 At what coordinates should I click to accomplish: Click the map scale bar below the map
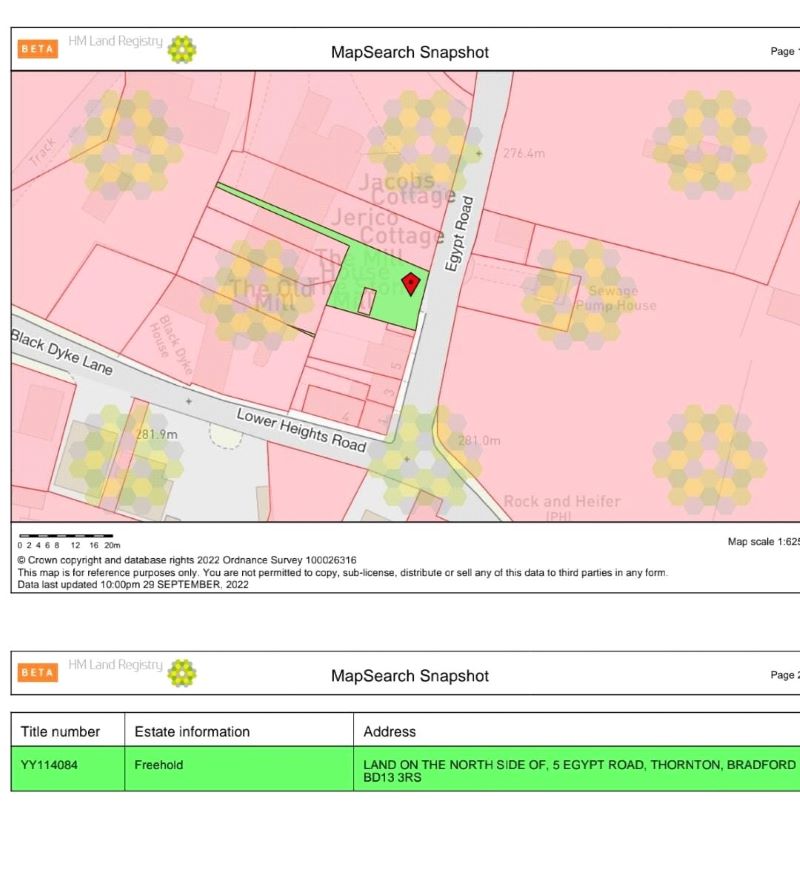(x=66, y=536)
